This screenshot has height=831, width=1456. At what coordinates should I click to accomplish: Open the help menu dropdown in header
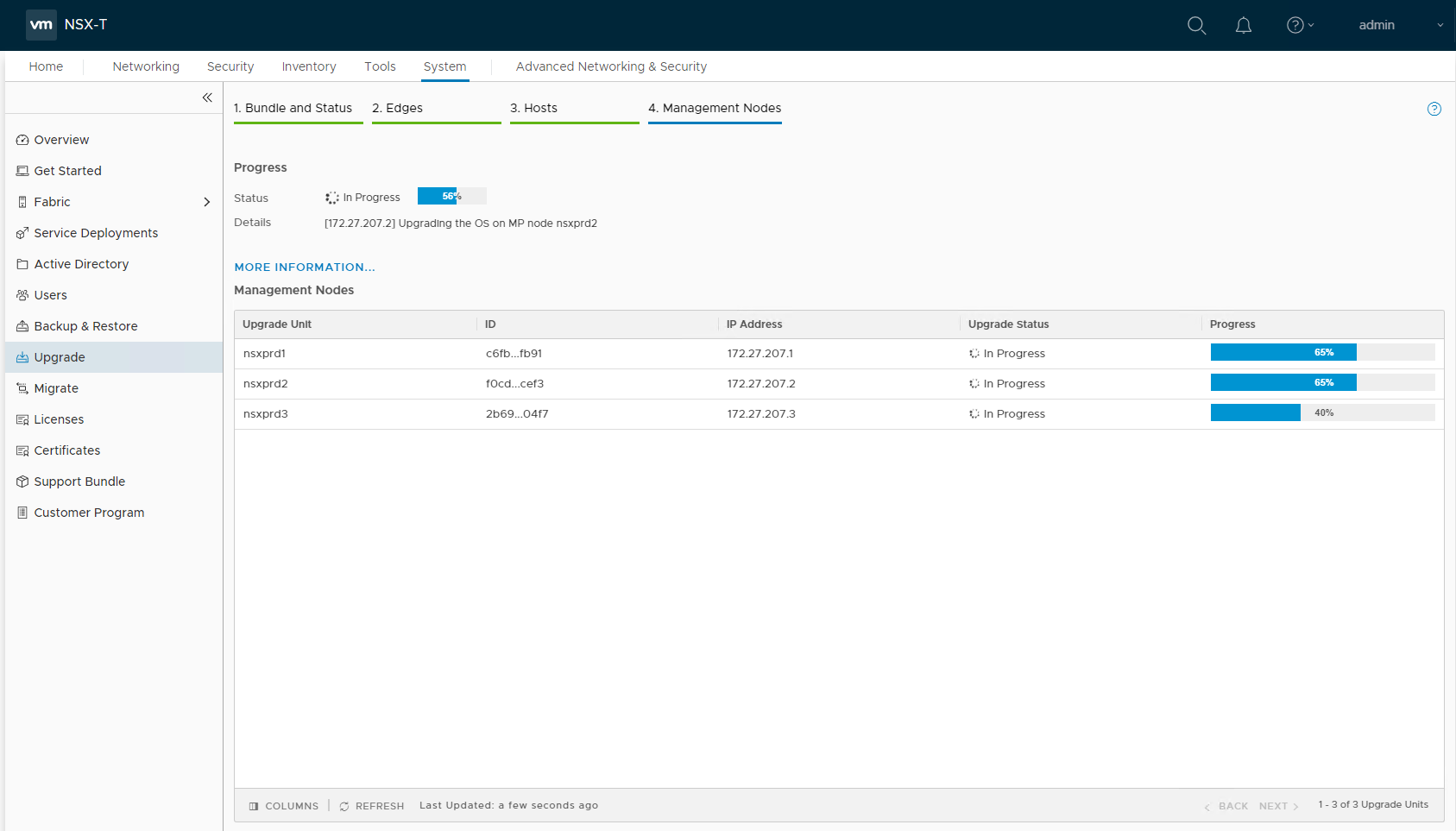click(x=1300, y=25)
